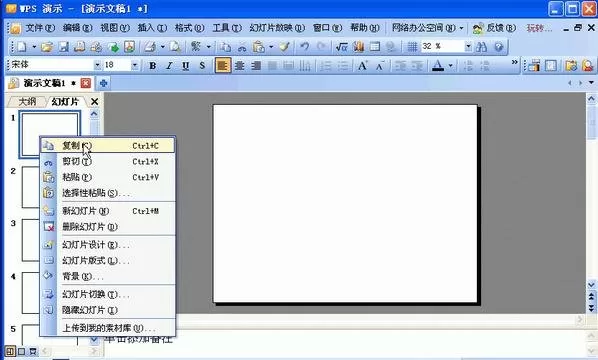Open the zoom 32 % dropdown
Screen dimensions: 598x360
coord(468,47)
